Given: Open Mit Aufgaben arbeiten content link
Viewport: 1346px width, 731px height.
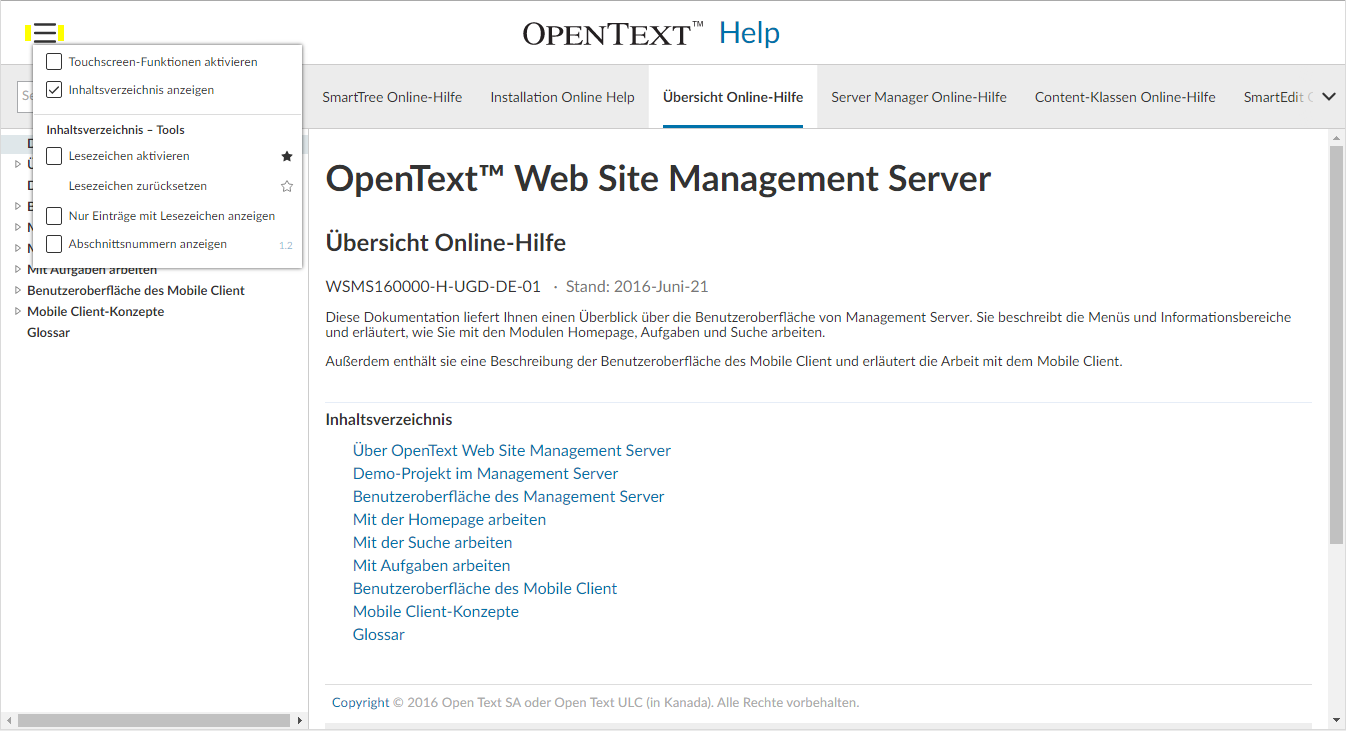Looking at the screenshot, I should tap(431, 566).
